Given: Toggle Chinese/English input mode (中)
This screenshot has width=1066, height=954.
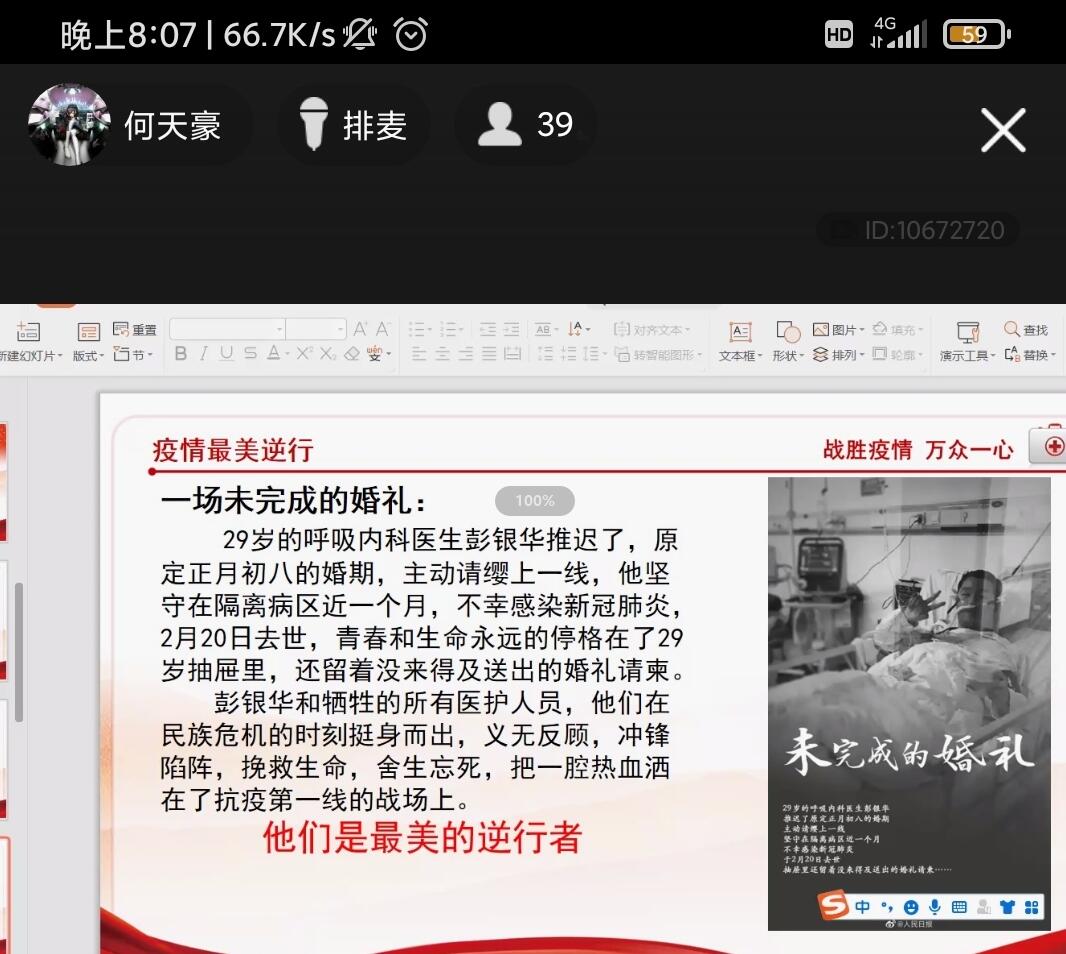Looking at the screenshot, I should click(862, 907).
